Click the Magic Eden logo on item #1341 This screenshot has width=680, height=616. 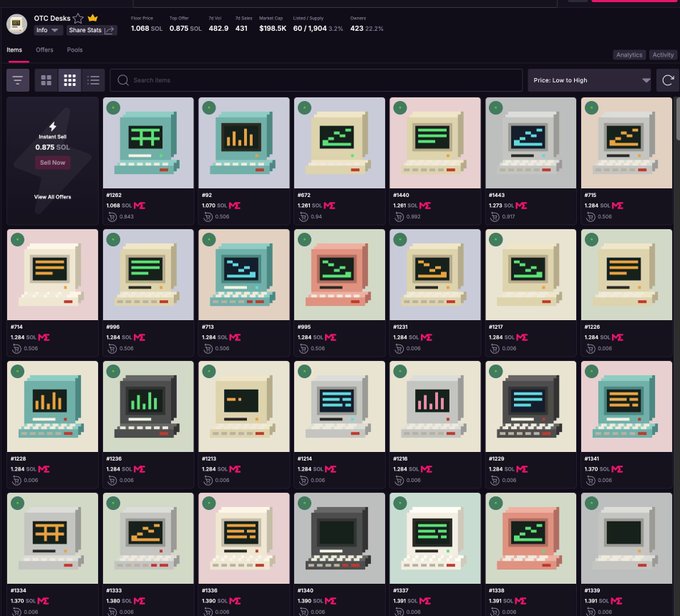pos(617,469)
